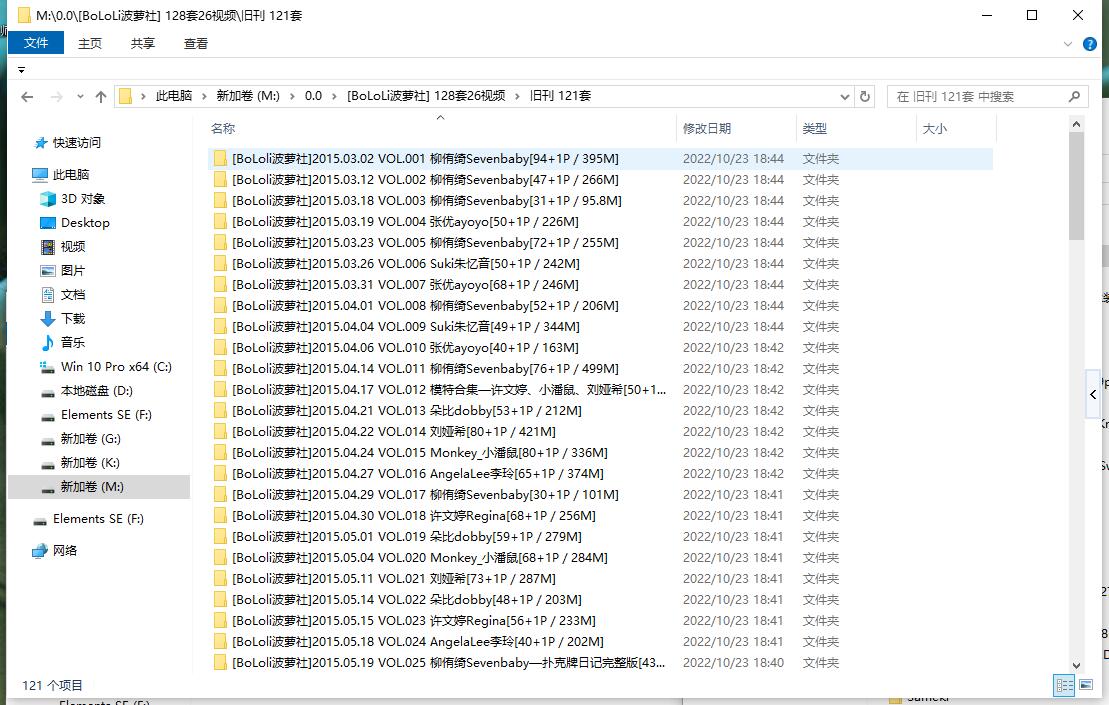Focus the search box 在 旧刊 121套 中搜索
This screenshot has width=1109, height=705.
pyautogui.click(x=977, y=97)
